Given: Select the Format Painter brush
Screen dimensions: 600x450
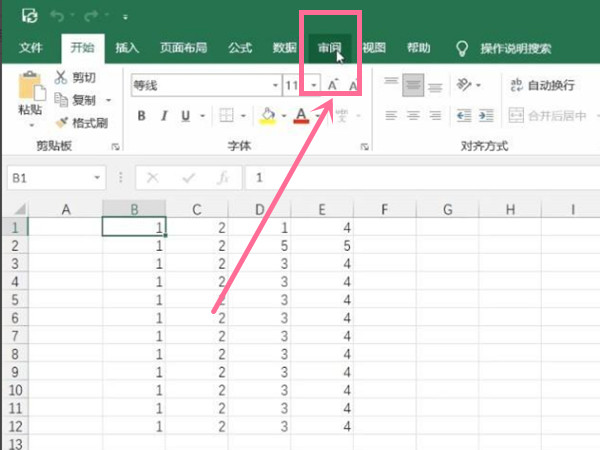Looking at the screenshot, I should tap(62, 123).
